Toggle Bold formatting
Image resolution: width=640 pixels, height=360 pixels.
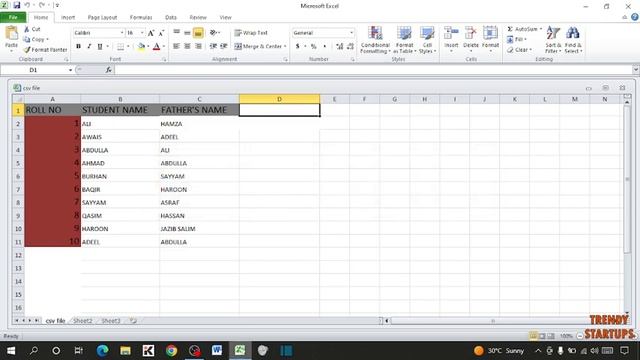point(78,47)
